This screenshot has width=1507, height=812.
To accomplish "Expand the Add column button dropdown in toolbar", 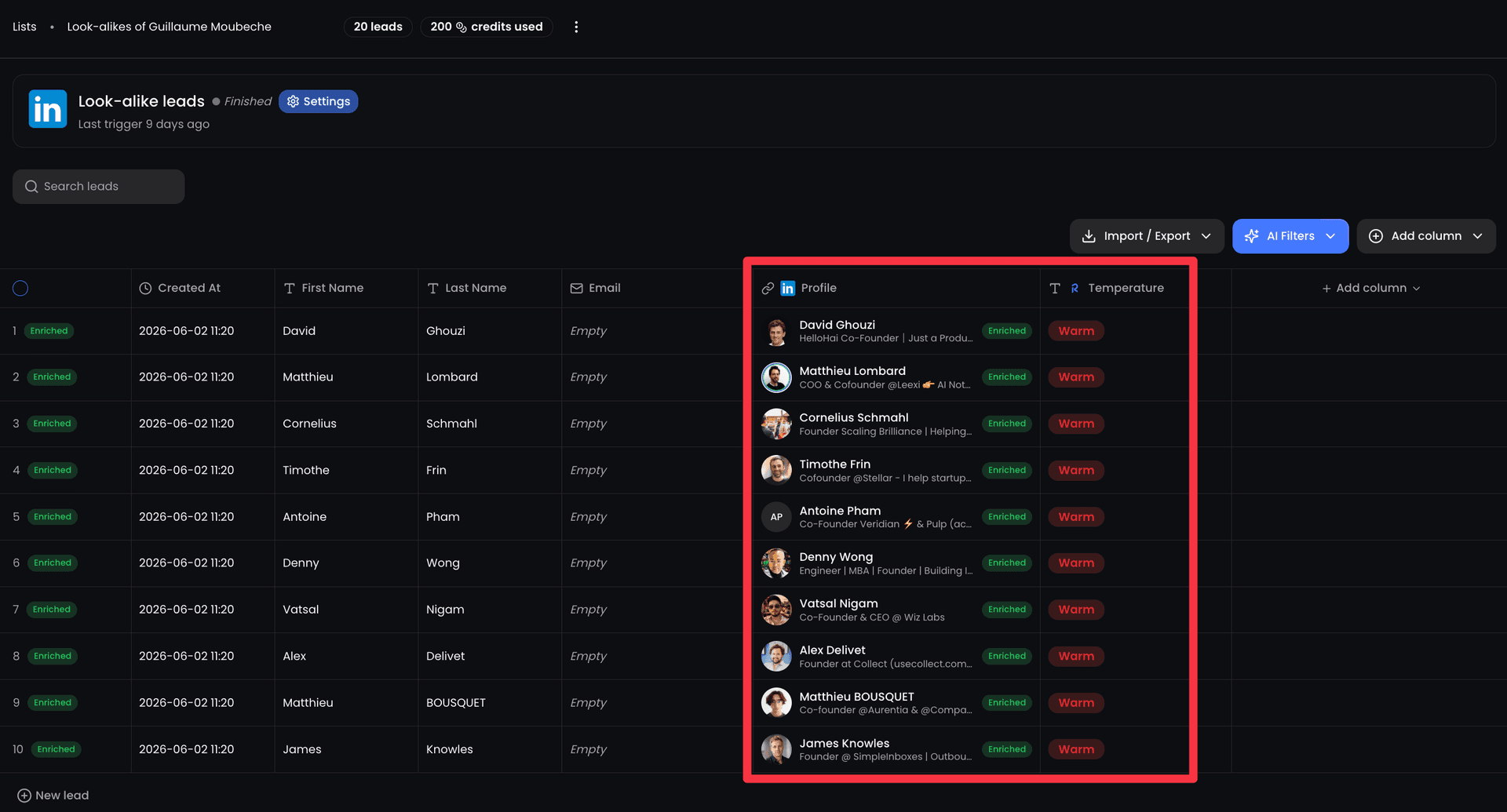I will 1477,236.
